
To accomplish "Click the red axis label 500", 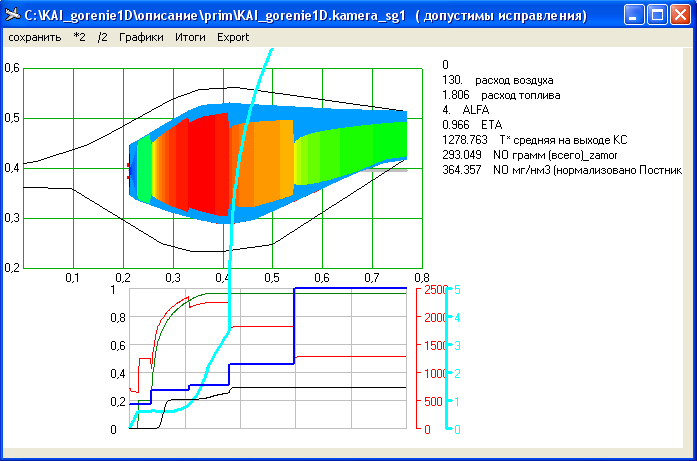I will 433,402.
